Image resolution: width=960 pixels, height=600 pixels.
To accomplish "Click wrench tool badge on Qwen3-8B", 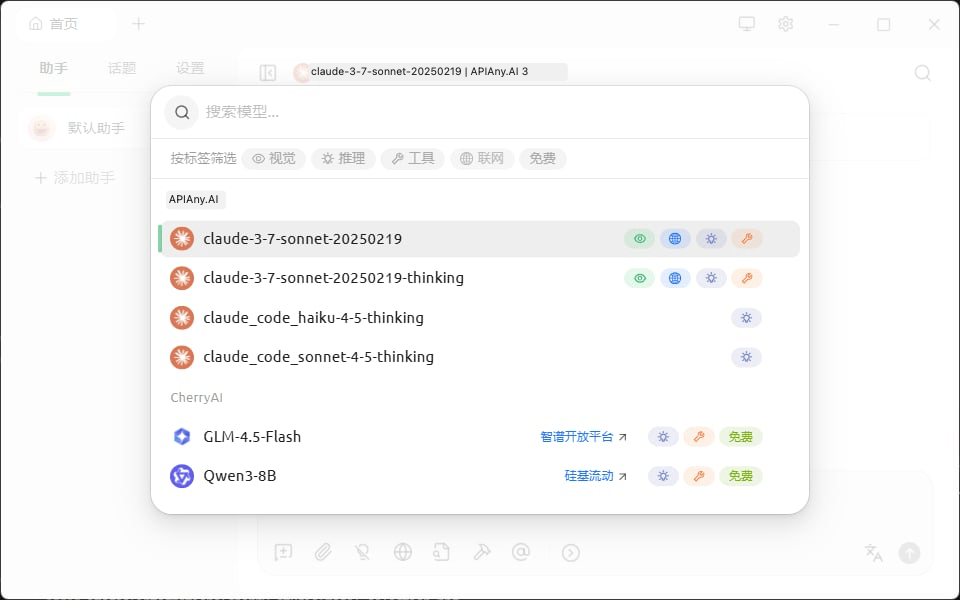I will [x=699, y=476].
